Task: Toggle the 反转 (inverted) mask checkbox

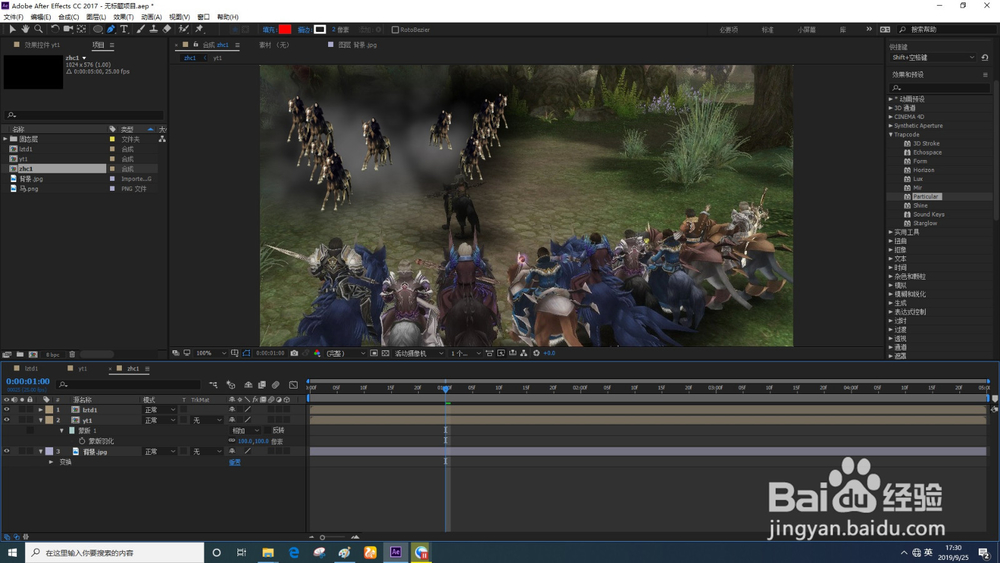Action: pyautogui.click(x=267, y=430)
